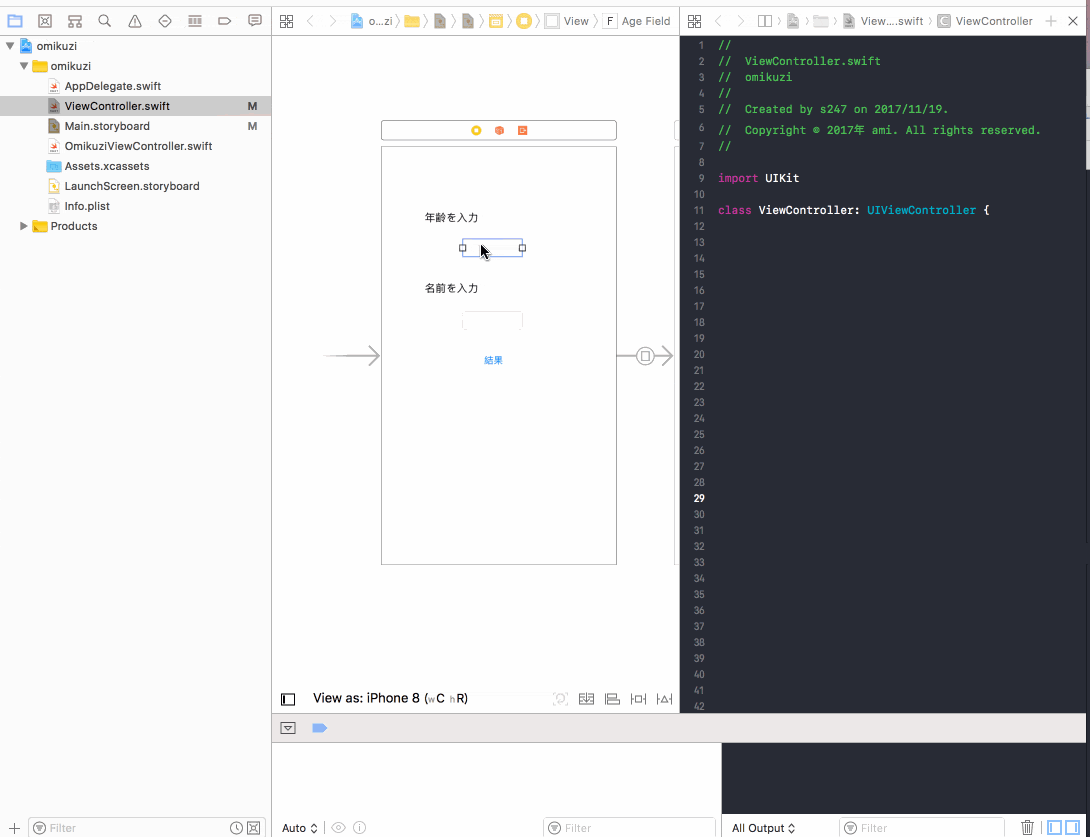Hide the debug area
1090x837 pixels.
click(288, 728)
